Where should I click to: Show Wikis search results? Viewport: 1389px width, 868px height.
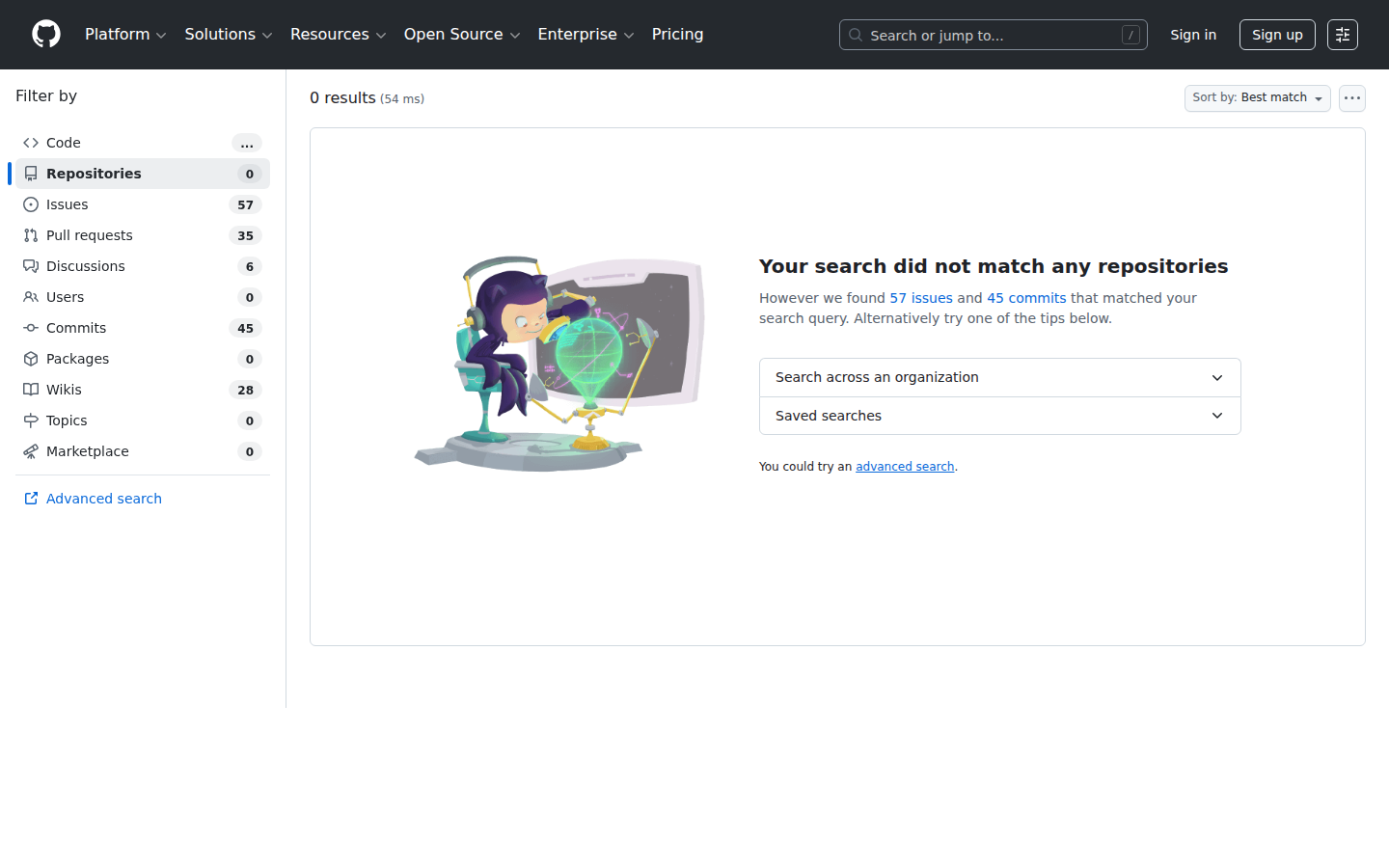tap(64, 390)
